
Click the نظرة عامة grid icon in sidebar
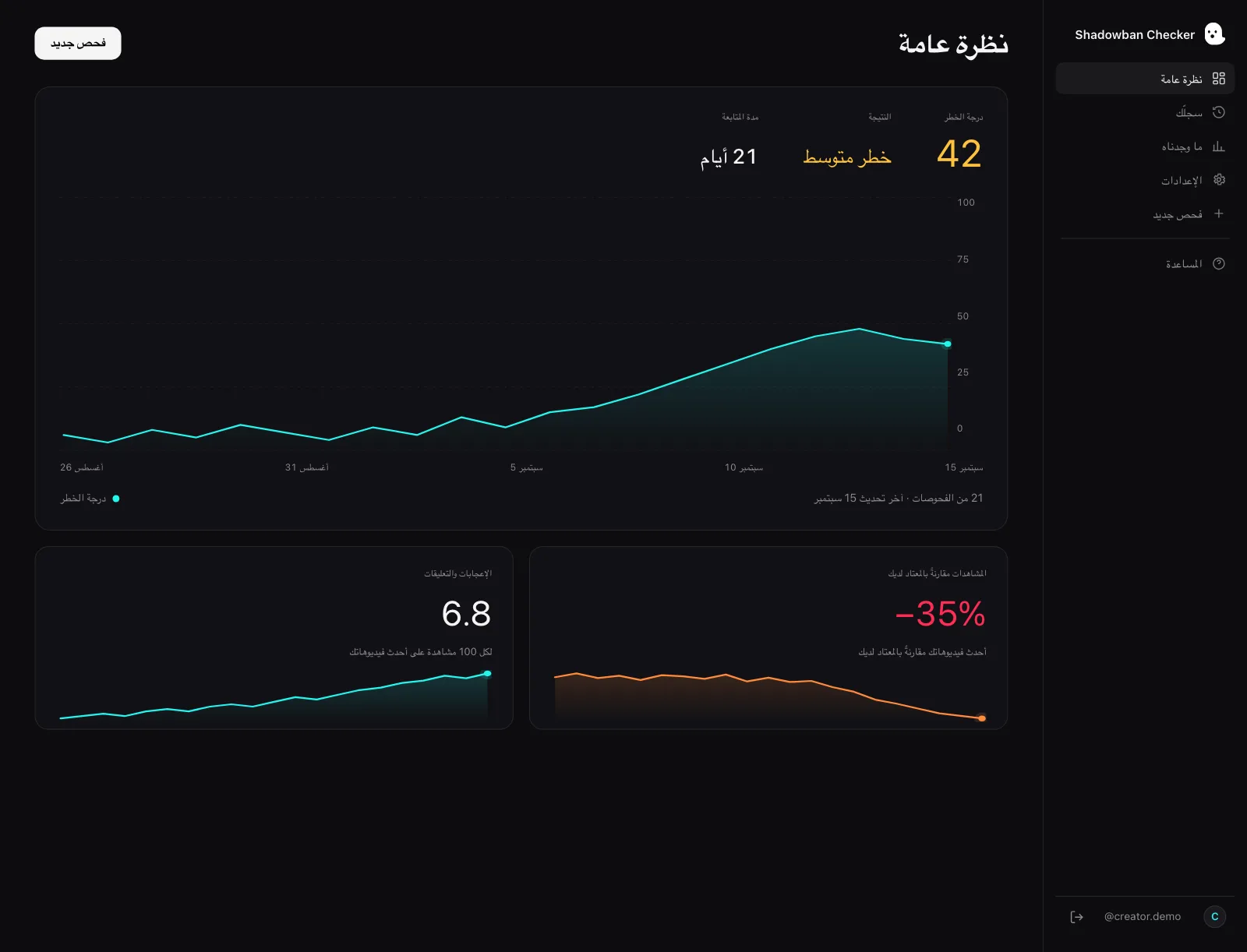point(1219,79)
